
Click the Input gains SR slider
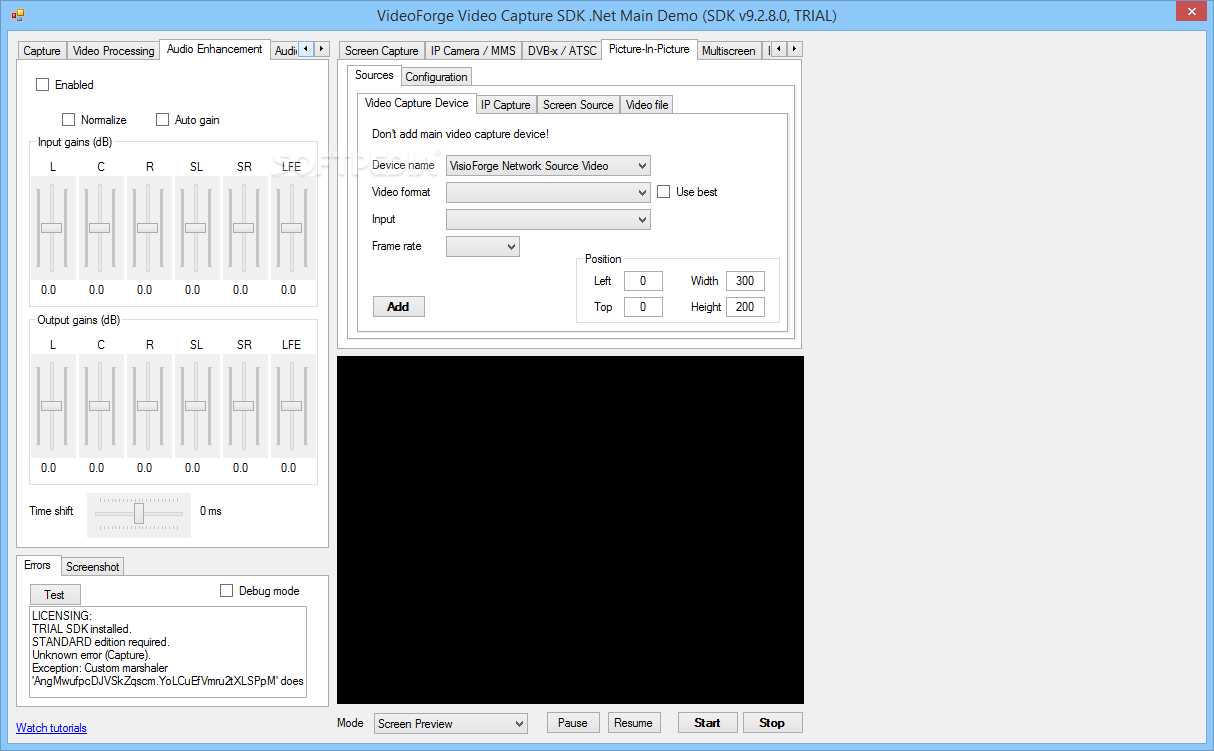(x=243, y=228)
